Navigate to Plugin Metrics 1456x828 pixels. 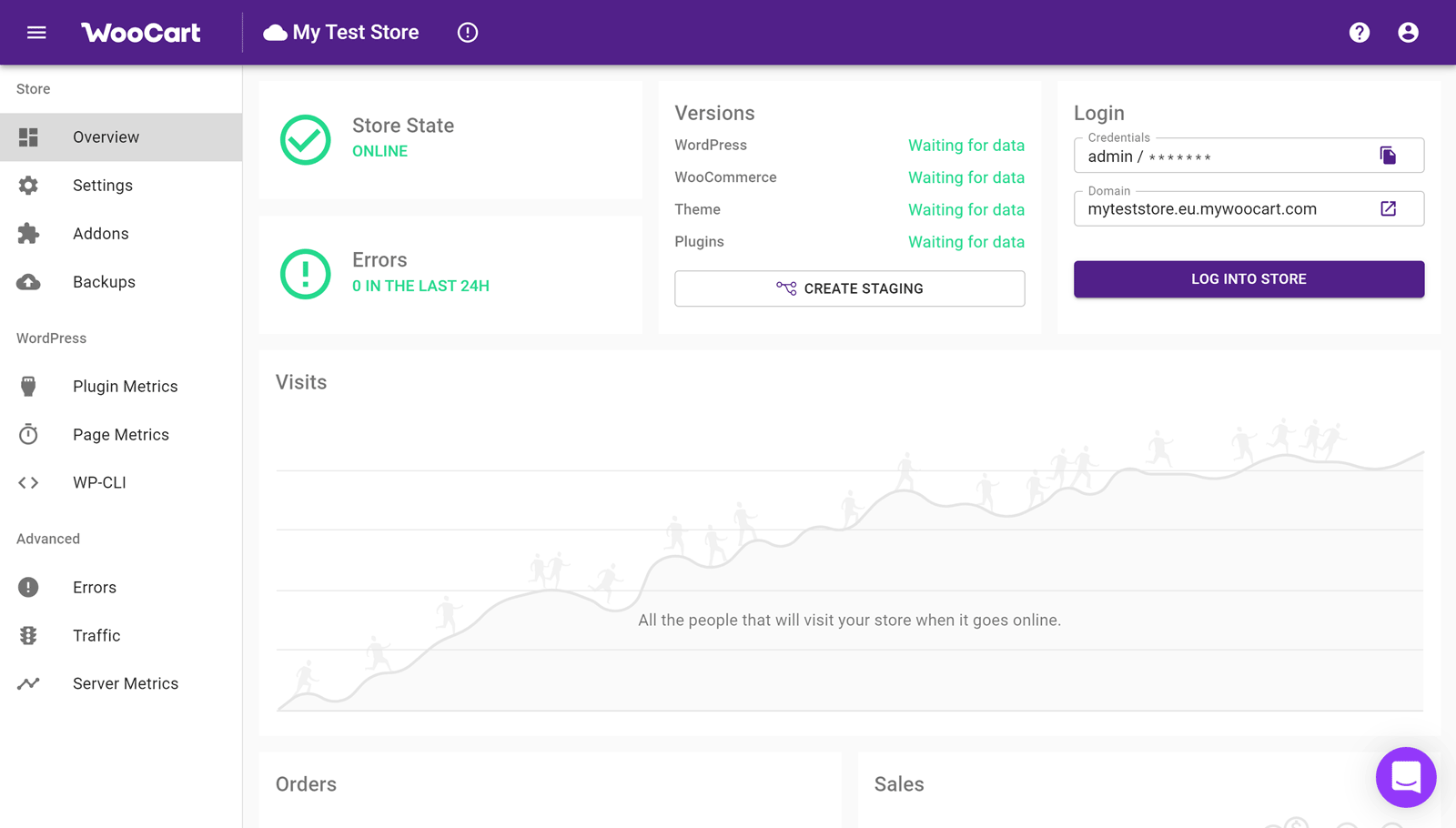point(121,387)
